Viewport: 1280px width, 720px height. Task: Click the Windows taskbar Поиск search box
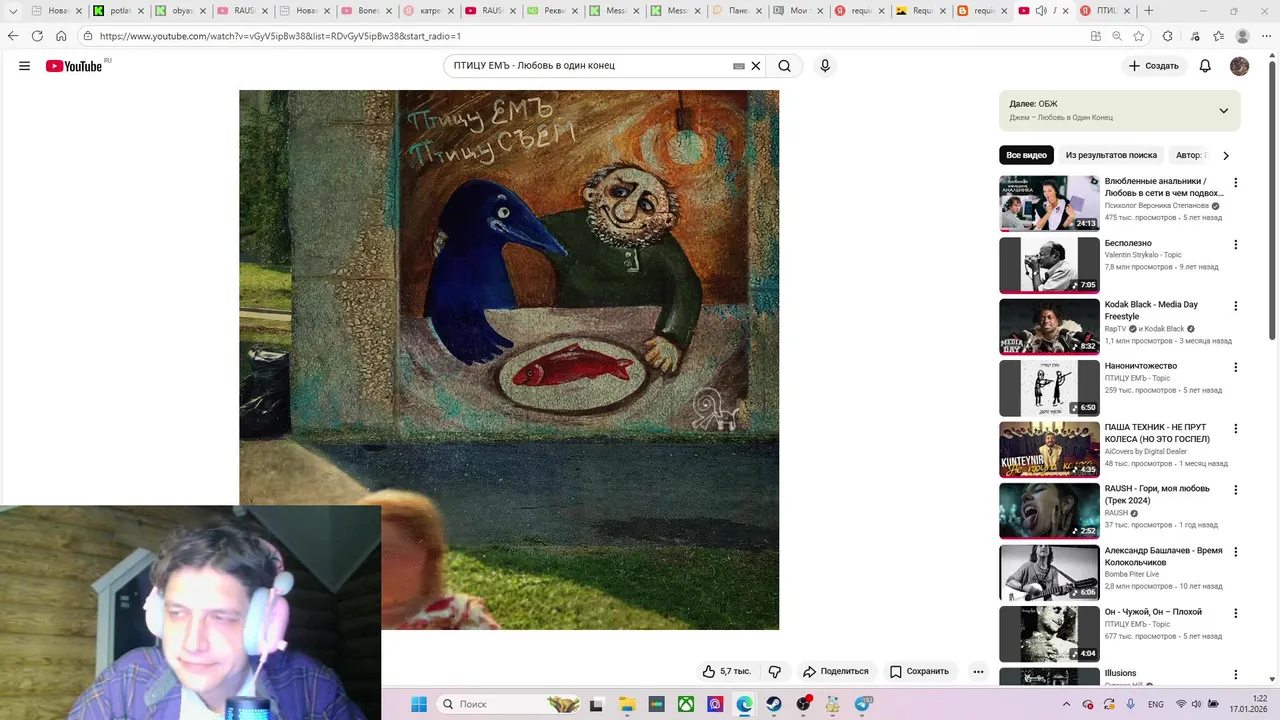point(508,704)
